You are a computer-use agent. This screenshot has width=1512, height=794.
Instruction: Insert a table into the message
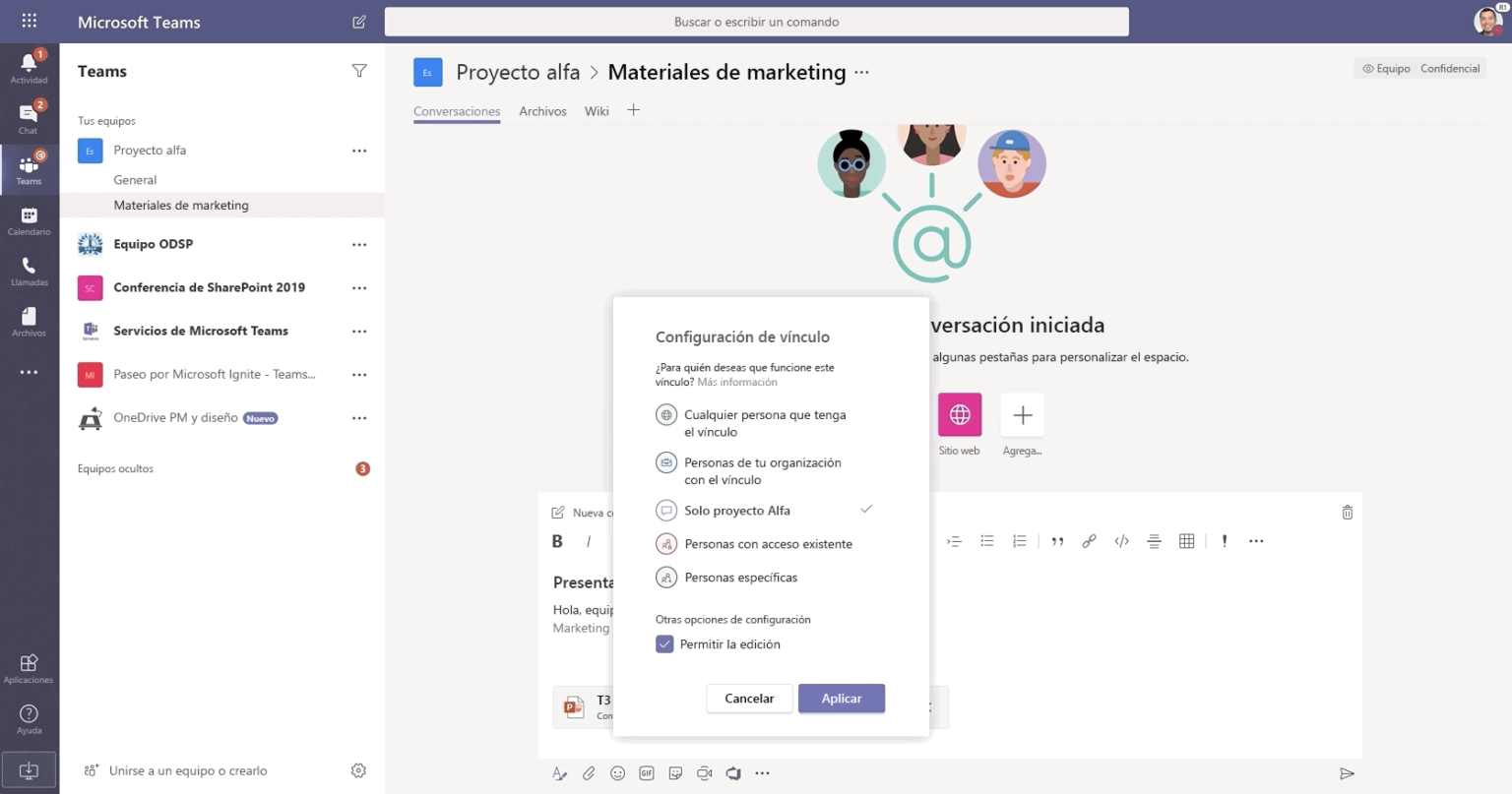click(x=1186, y=541)
